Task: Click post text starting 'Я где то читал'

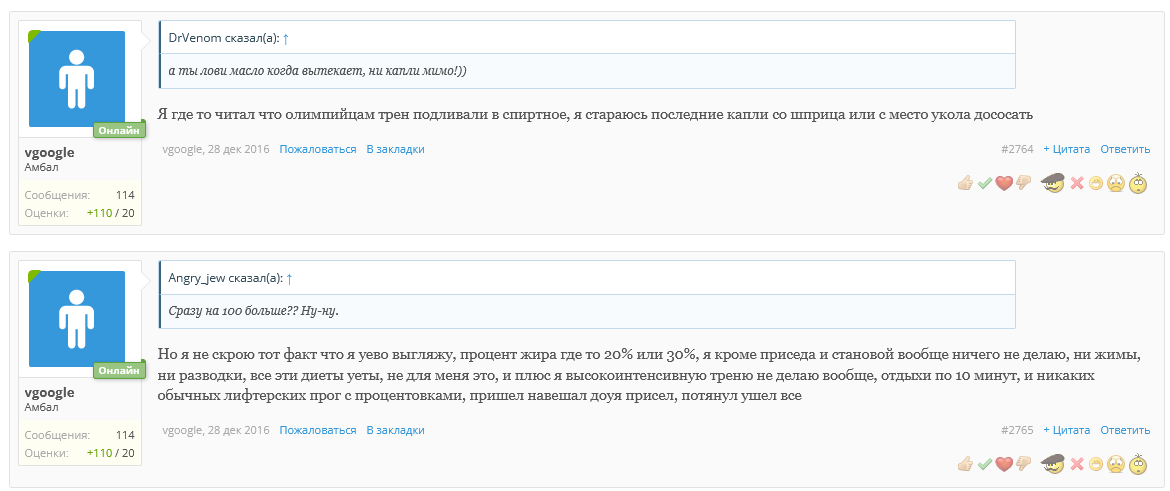Action: tap(595, 115)
